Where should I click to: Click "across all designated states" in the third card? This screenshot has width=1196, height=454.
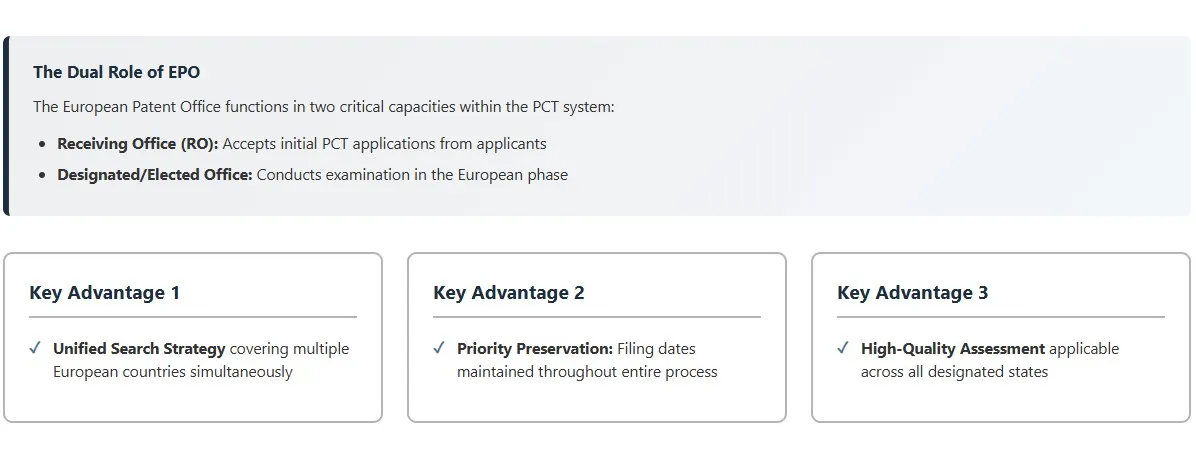click(954, 372)
